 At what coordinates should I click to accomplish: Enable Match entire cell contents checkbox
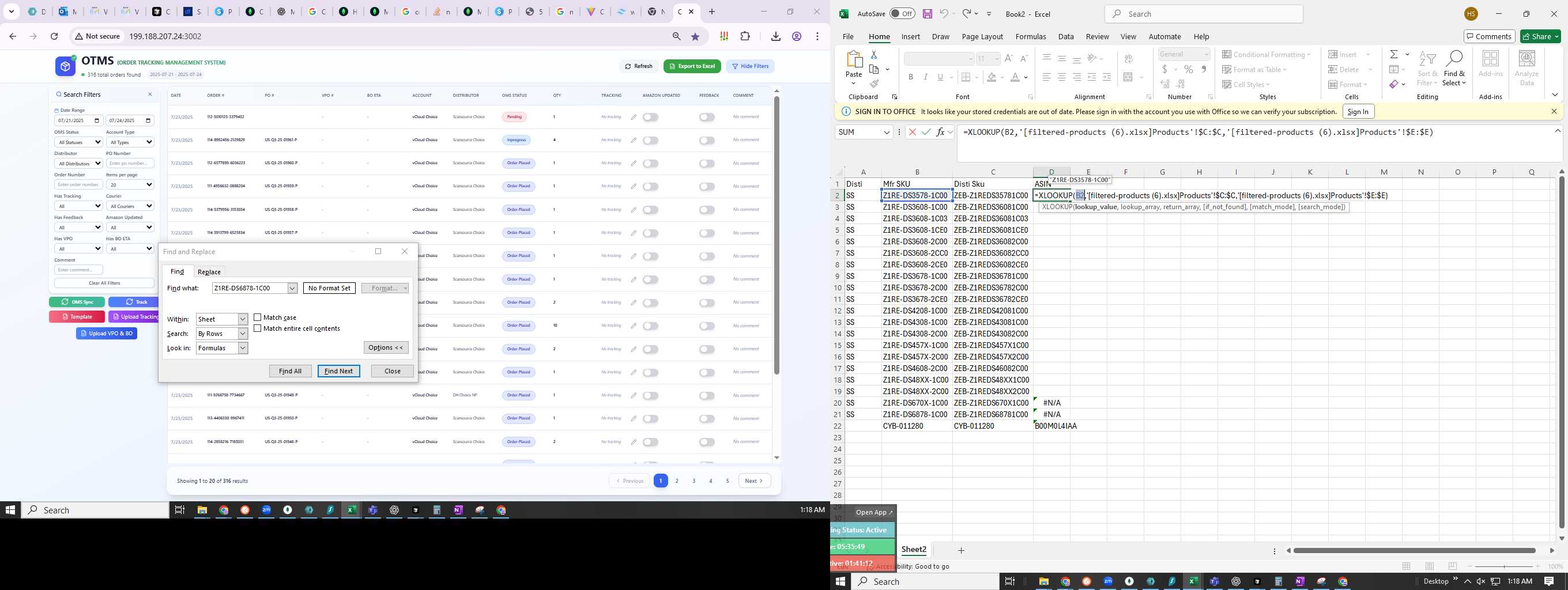[x=258, y=328]
